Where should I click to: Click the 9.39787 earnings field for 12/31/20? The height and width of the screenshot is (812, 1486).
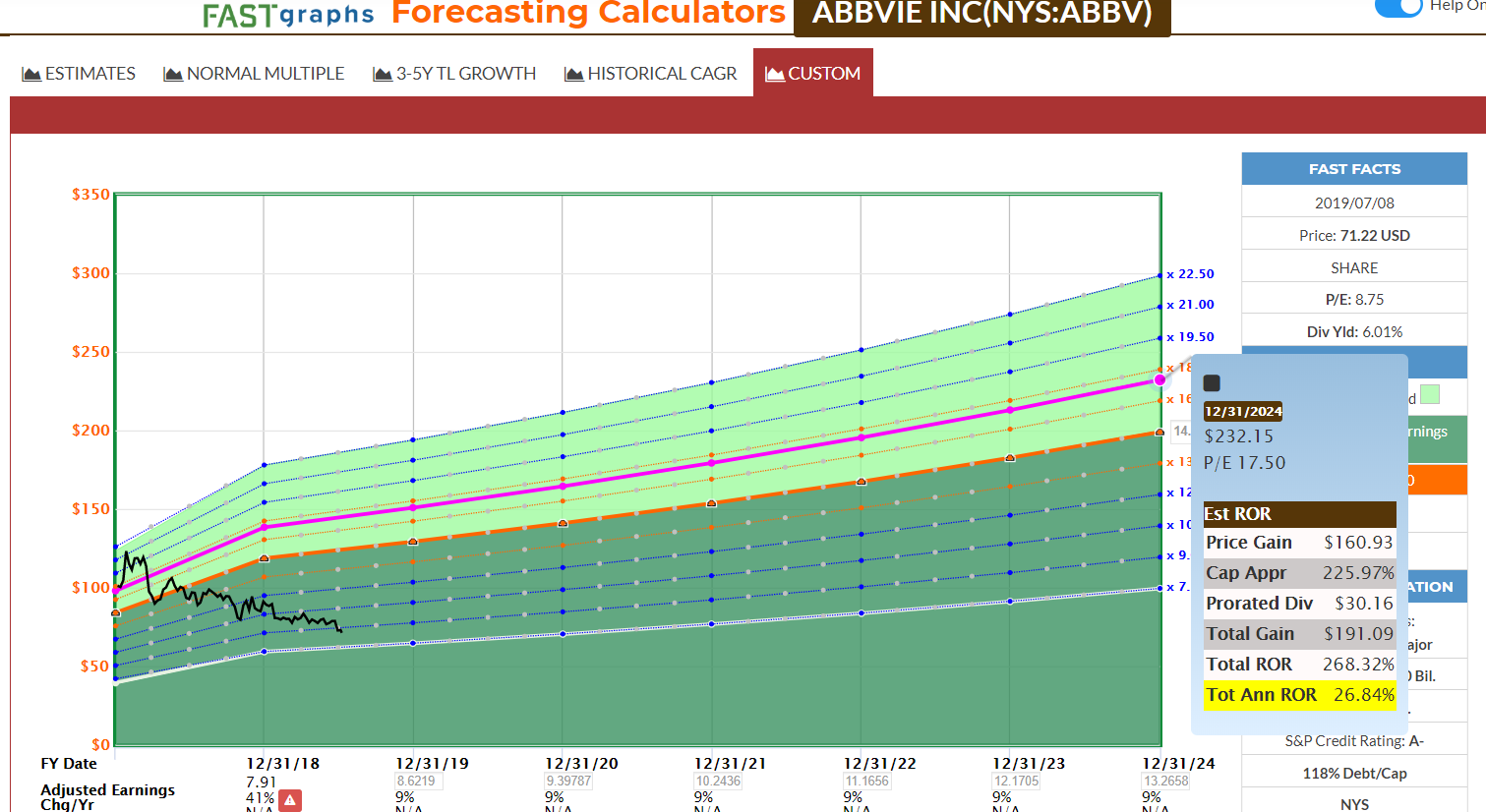tap(569, 782)
